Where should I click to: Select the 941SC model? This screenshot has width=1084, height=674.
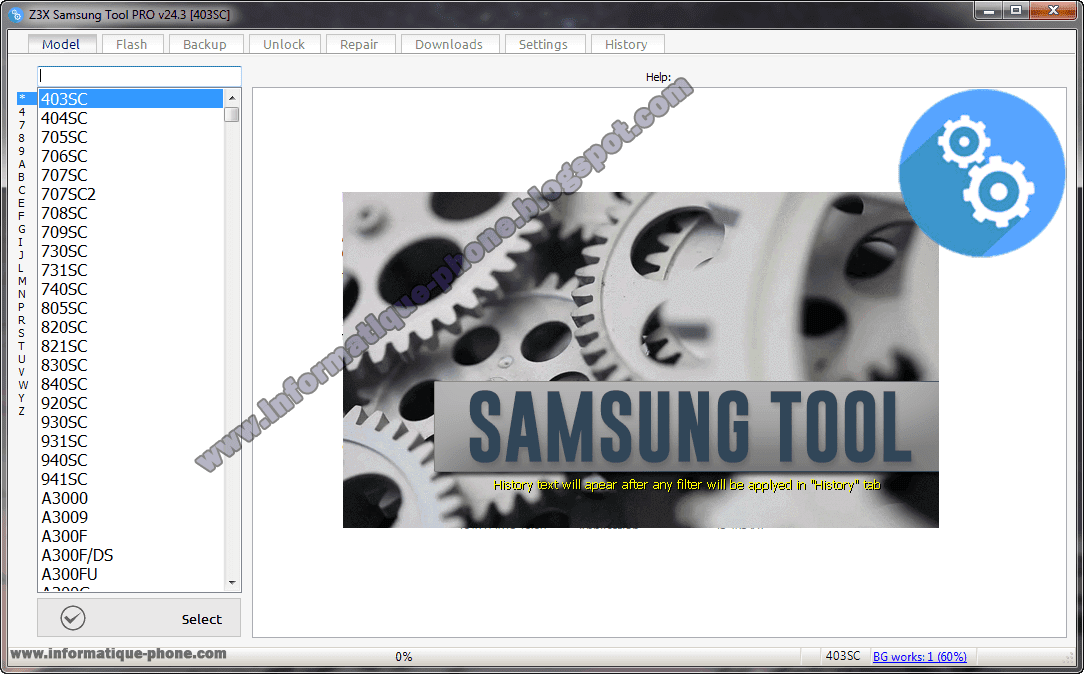[x=131, y=479]
